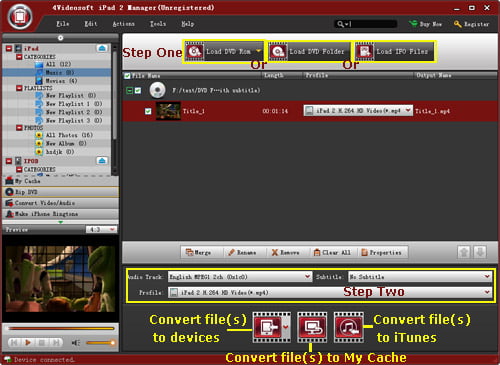This screenshot has width=500, height=365.
Task: Eject the iPad using its eject icon
Action: click(102, 48)
